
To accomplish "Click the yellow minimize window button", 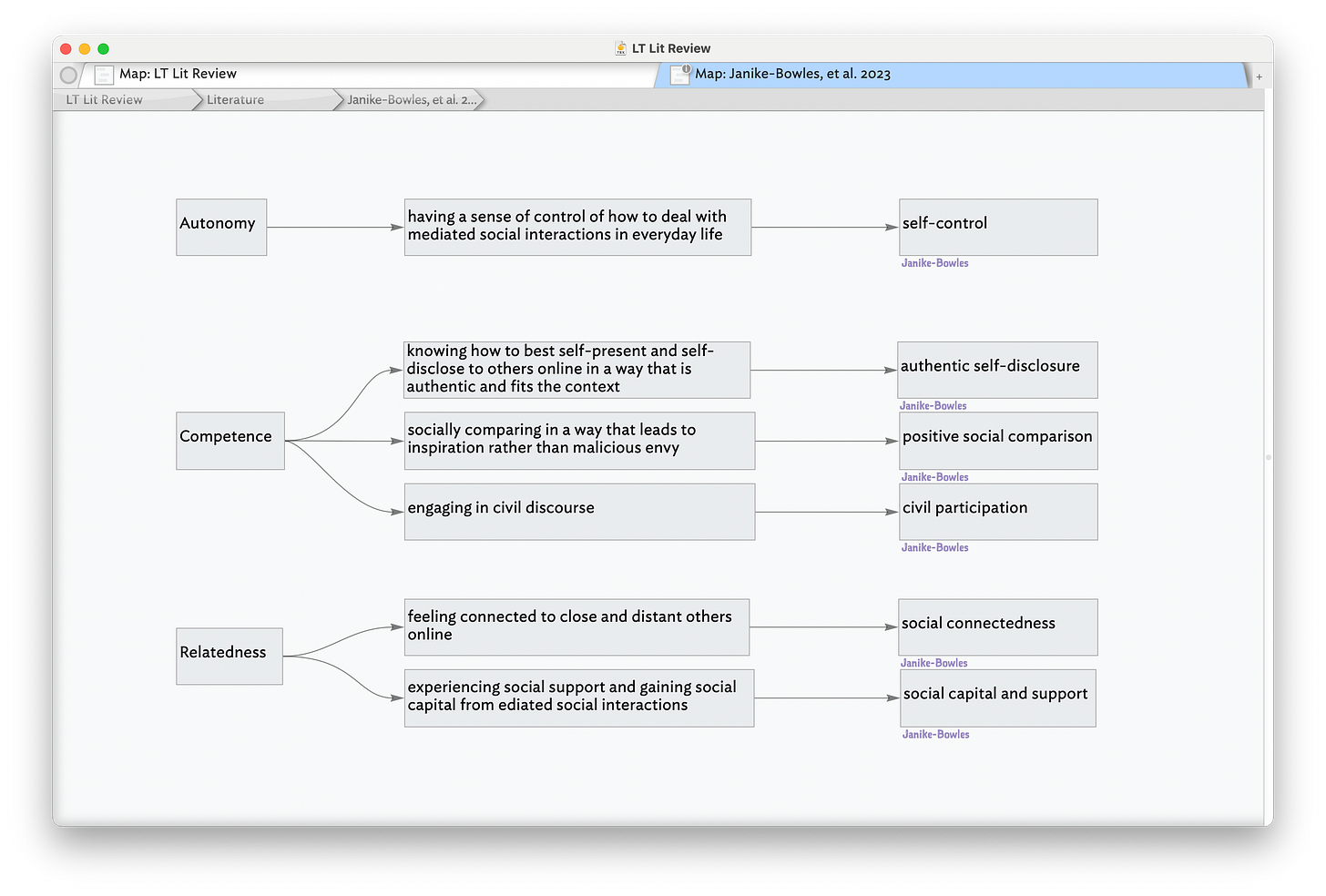I will pos(85,48).
